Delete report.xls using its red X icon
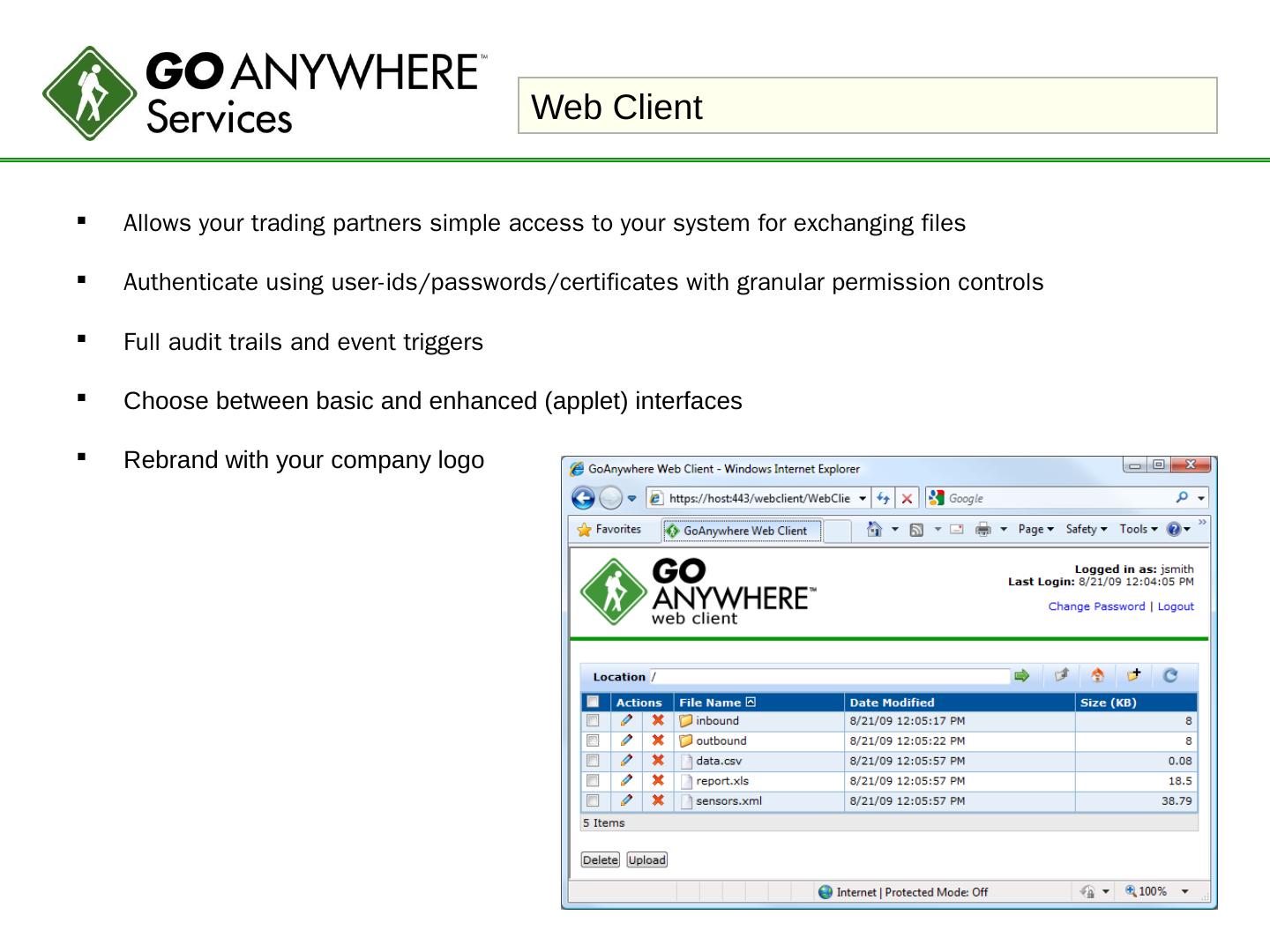 click(658, 781)
